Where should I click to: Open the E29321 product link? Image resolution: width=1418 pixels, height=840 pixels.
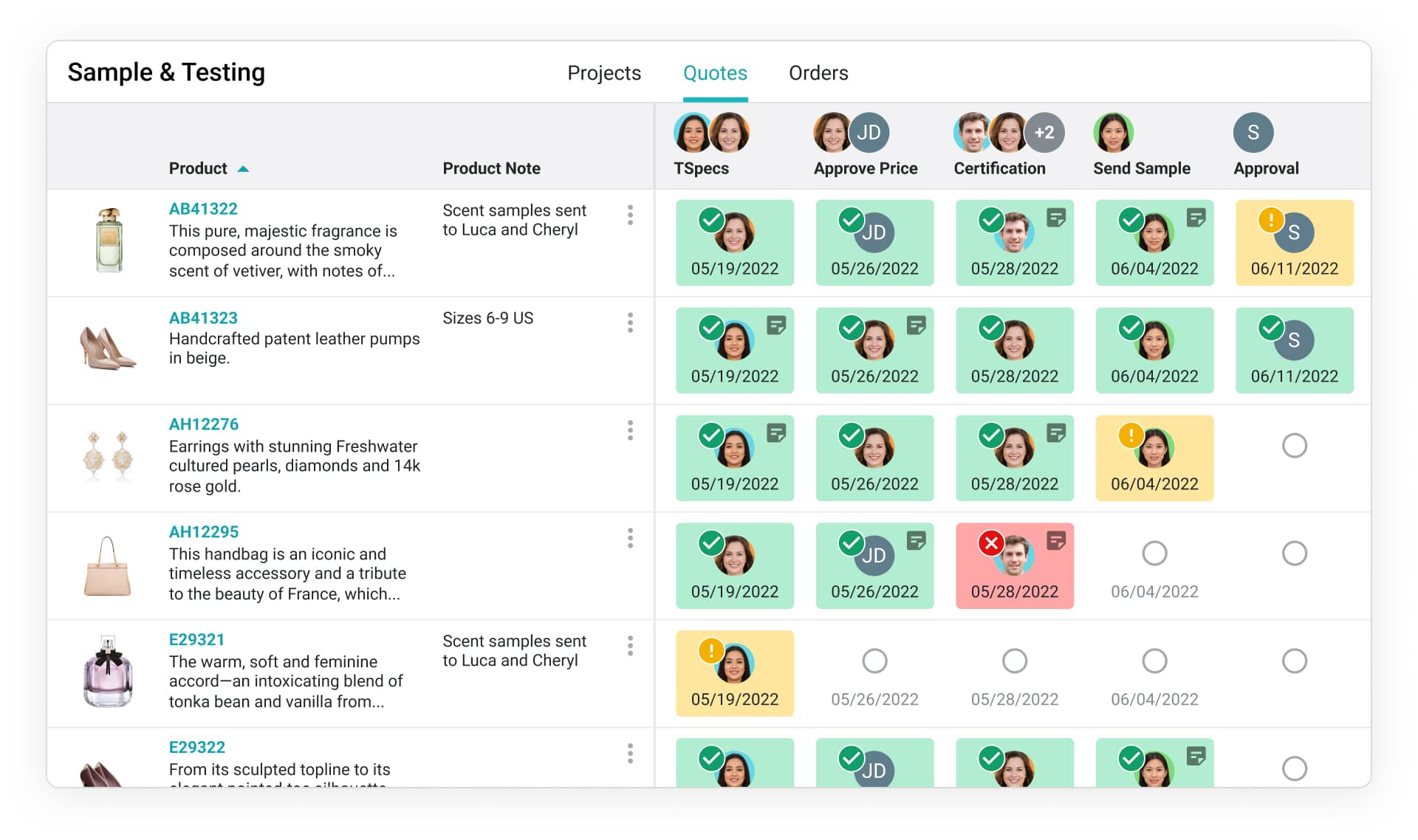[x=196, y=640]
